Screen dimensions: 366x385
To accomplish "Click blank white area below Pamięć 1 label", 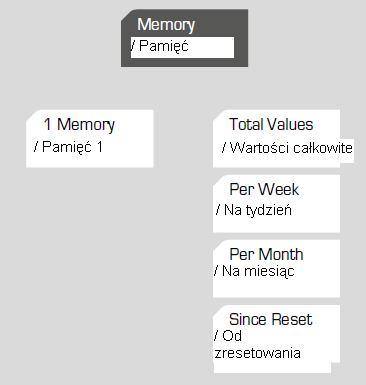I will pos(90,161).
